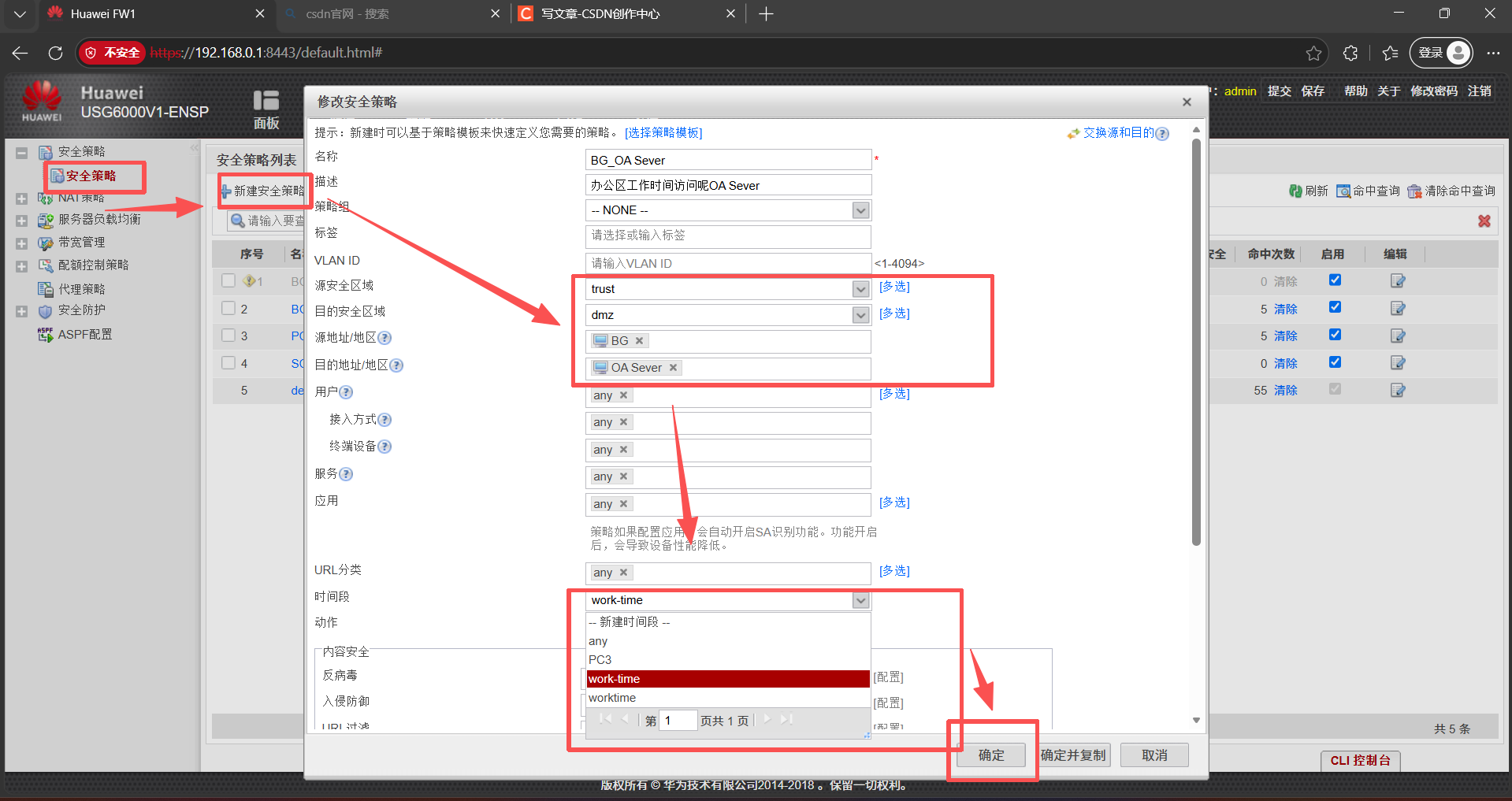
Task: Expand the 带宽管理 tree node
Action: click(21, 243)
